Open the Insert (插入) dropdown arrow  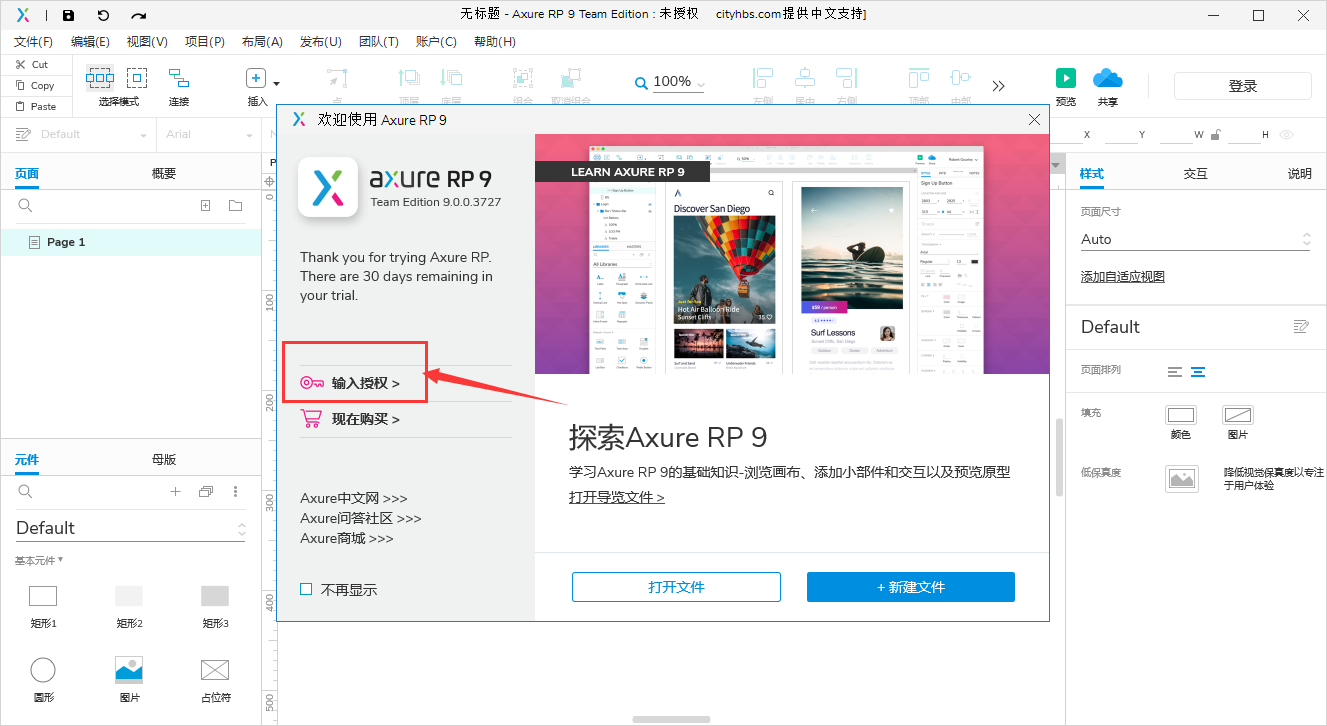[277, 83]
